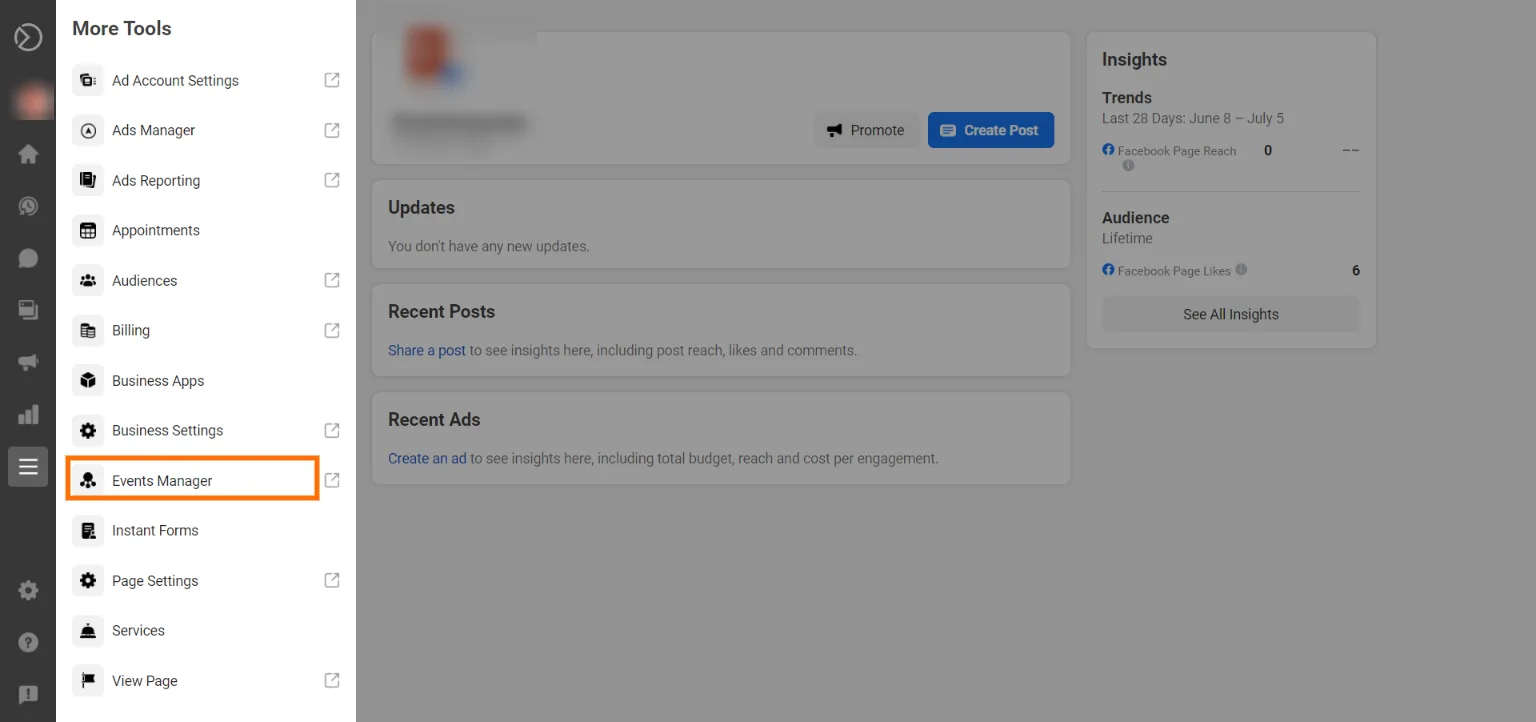Click the external-link icon beside Ads Manager
This screenshot has height=722, width=1536.
[331, 130]
